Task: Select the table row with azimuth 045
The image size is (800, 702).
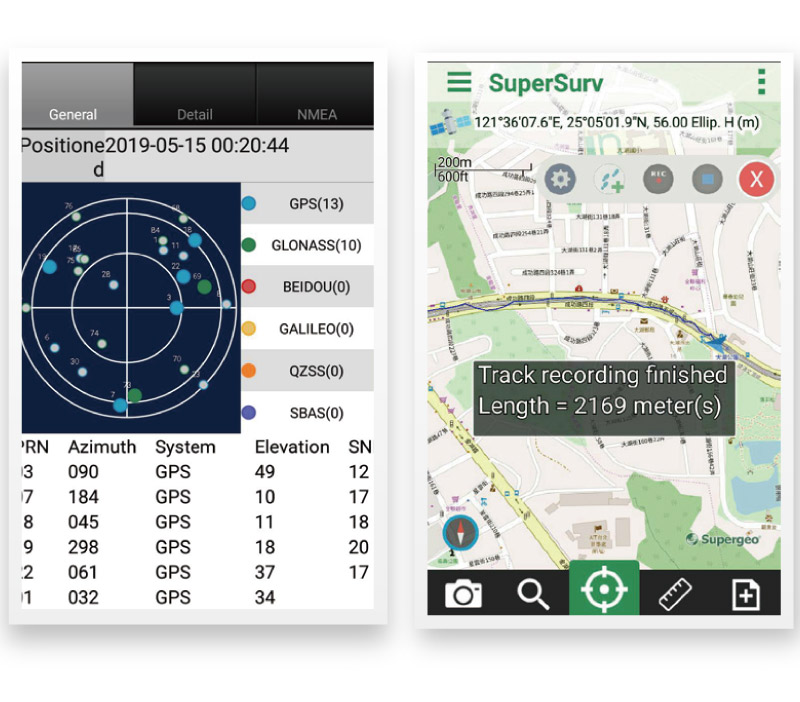Action: coord(197,522)
